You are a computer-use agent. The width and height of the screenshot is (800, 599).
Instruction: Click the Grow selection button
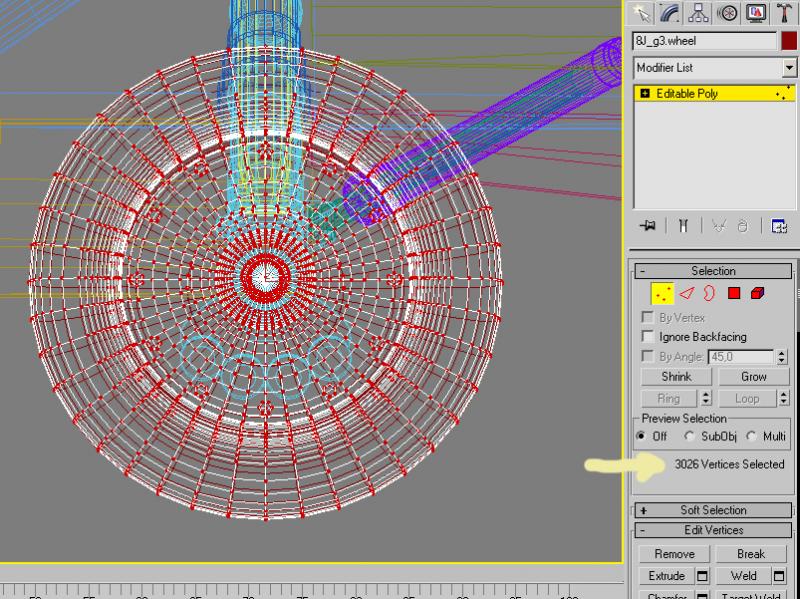[753, 377]
